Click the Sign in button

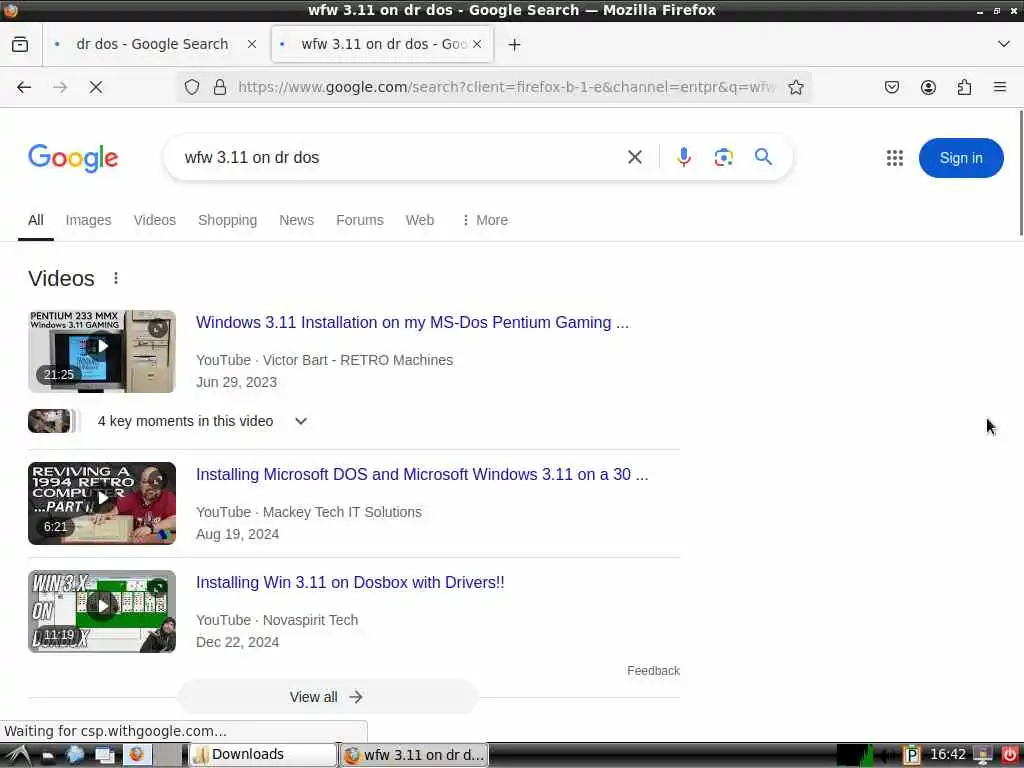[961, 157]
